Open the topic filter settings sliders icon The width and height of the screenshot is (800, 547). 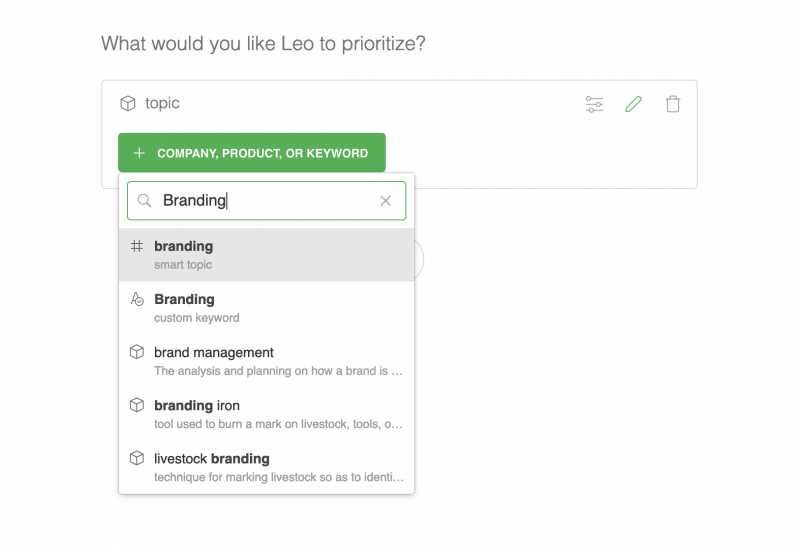click(594, 104)
